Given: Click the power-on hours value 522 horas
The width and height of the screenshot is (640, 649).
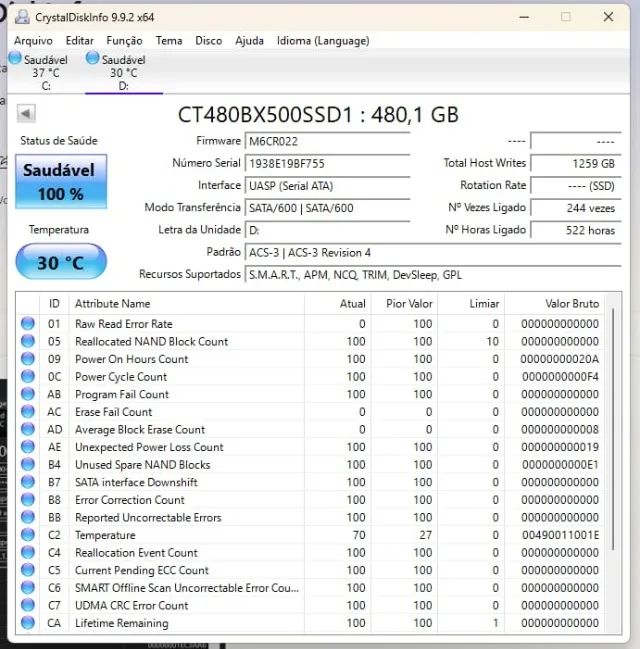Looking at the screenshot, I should [576, 231].
